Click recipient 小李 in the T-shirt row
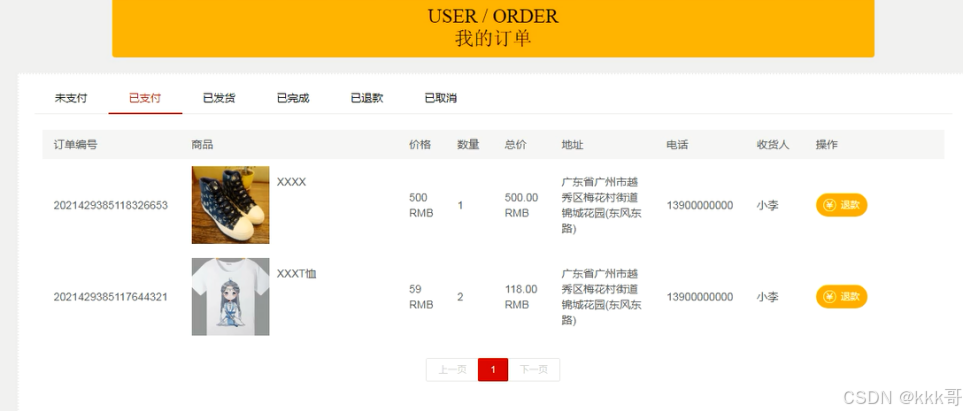This screenshot has width=966, height=415. click(x=768, y=297)
